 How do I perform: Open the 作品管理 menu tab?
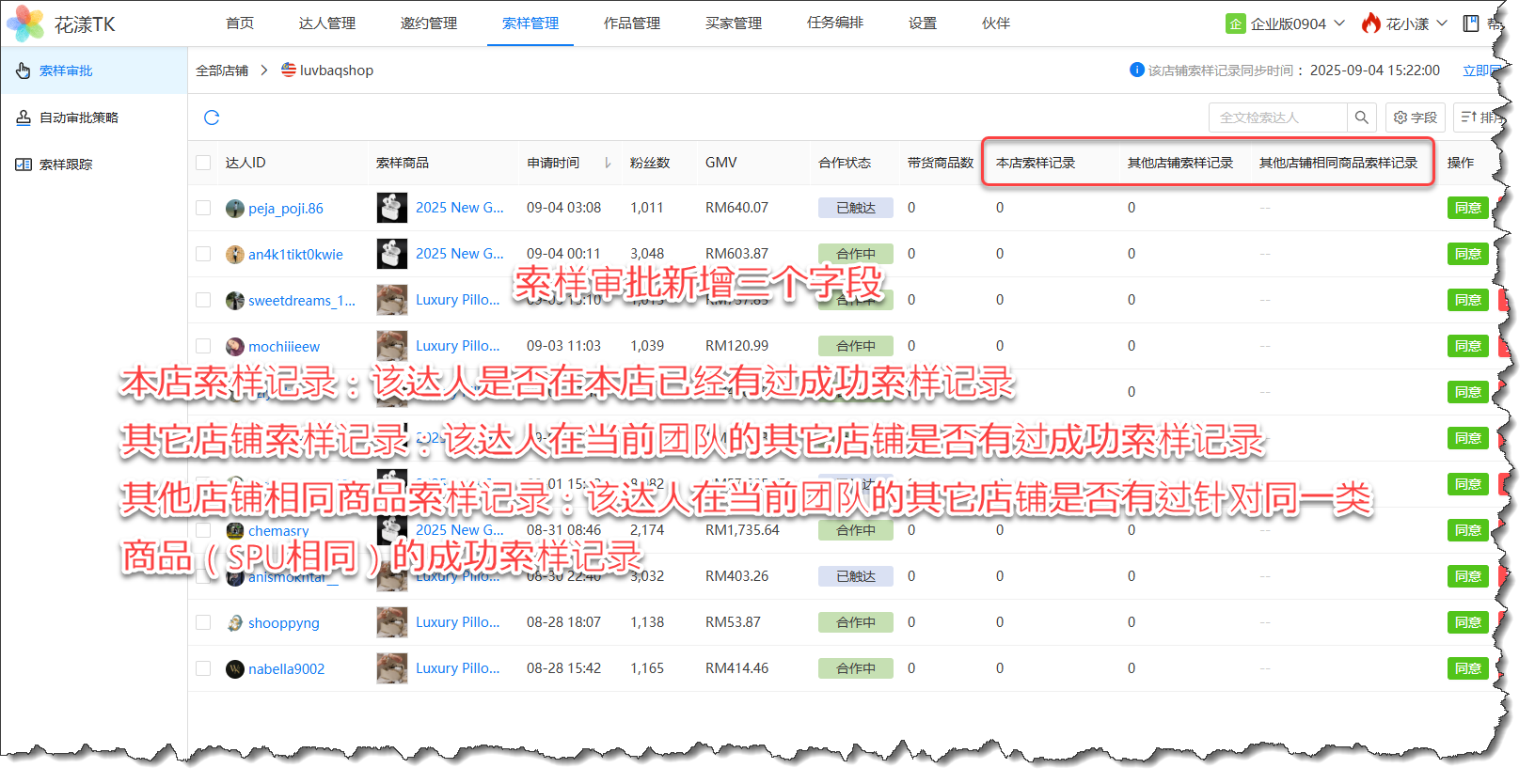click(631, 24)
